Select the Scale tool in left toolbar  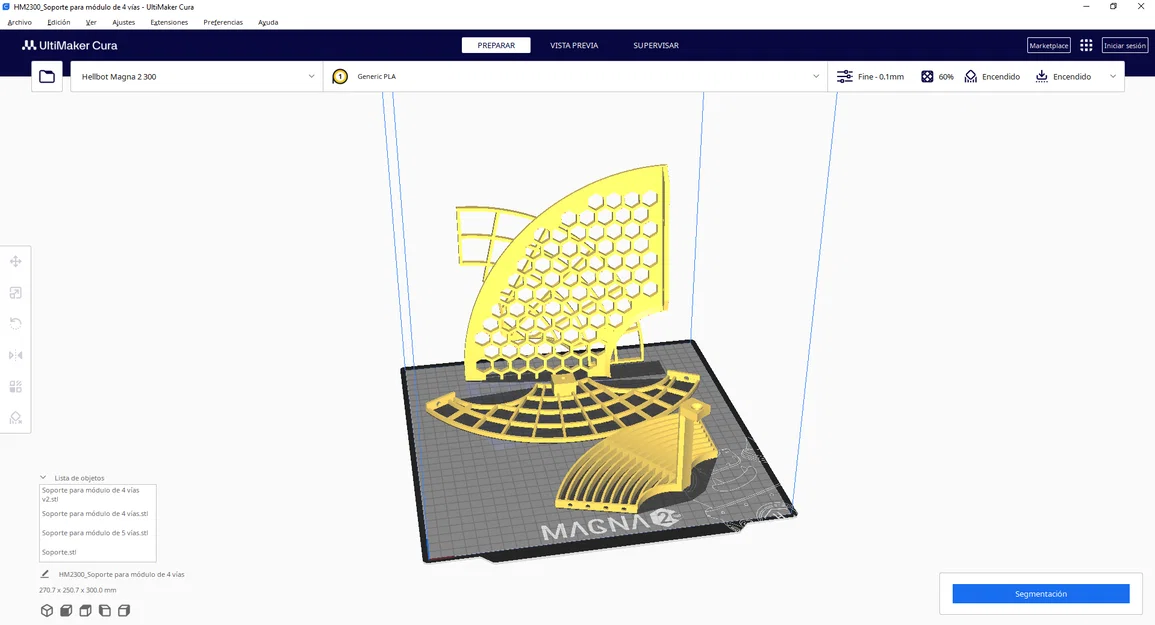pos(15,293)
